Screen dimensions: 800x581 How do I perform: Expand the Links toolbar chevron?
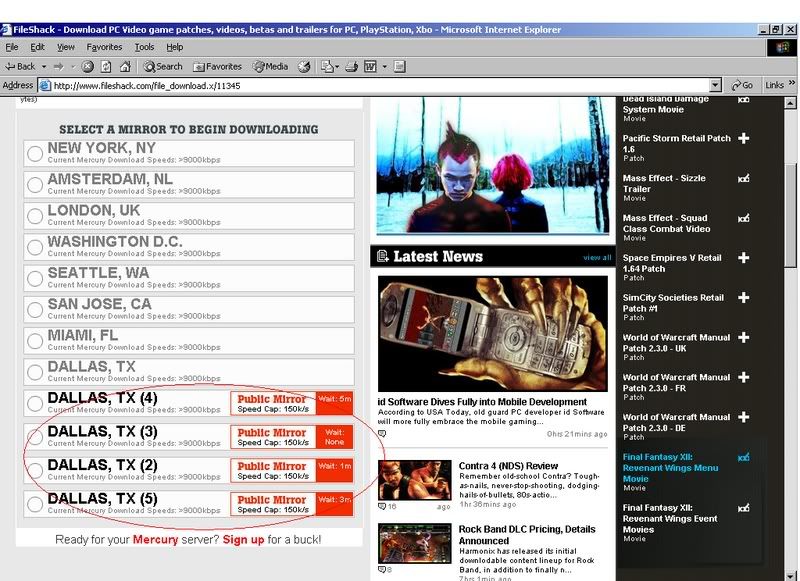point(792,85)
